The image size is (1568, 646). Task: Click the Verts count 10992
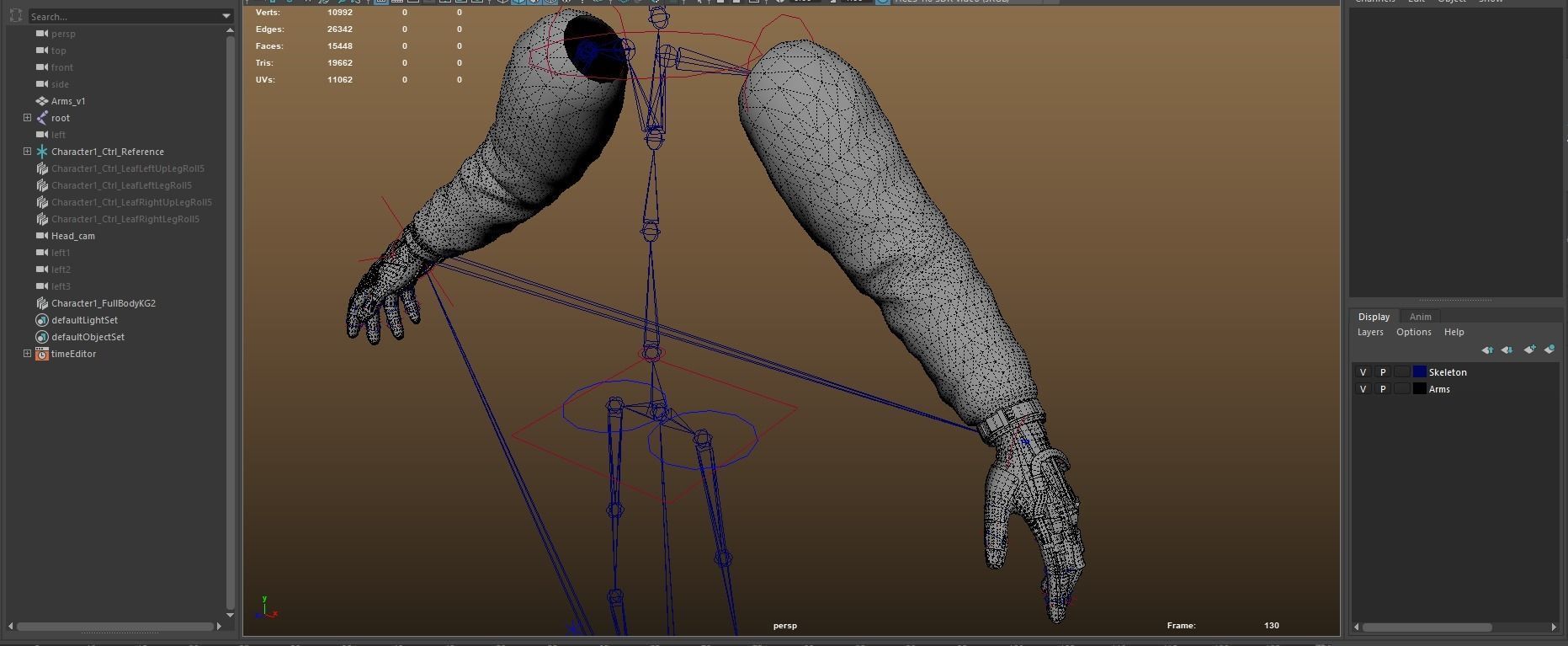click(340, 13)
